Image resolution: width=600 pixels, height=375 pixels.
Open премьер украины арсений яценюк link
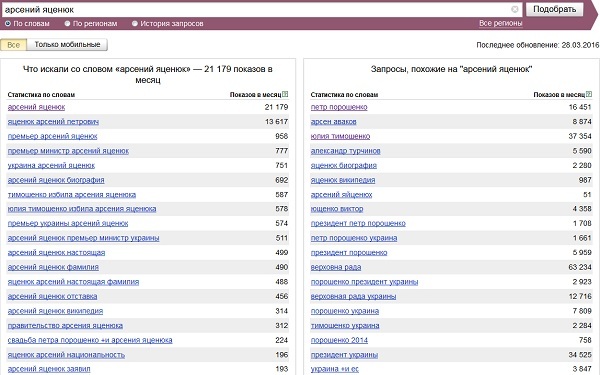(x=68, y=223)
